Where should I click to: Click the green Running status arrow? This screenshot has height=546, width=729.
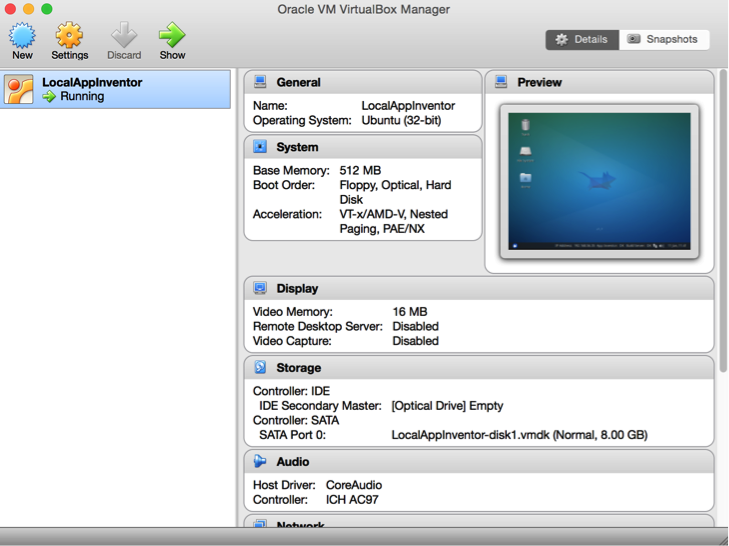click(49, 97)
